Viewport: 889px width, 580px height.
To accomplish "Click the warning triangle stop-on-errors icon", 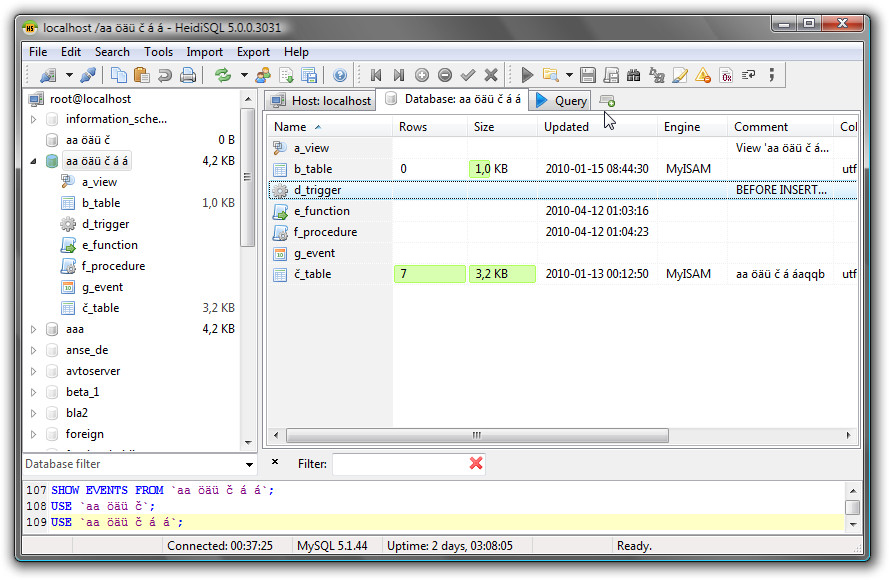I will [x=703, y=75].
